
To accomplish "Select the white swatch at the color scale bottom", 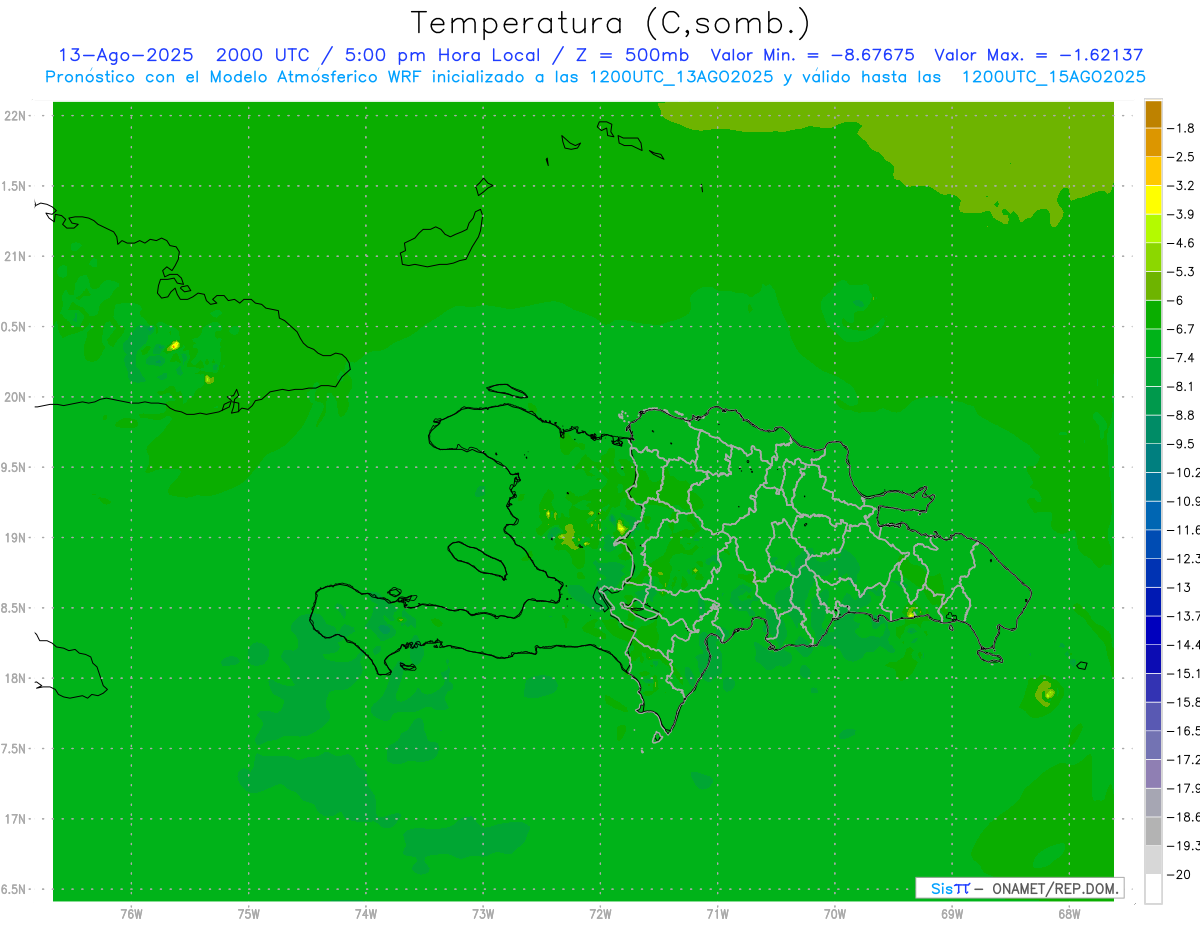I will [1153, 888].
